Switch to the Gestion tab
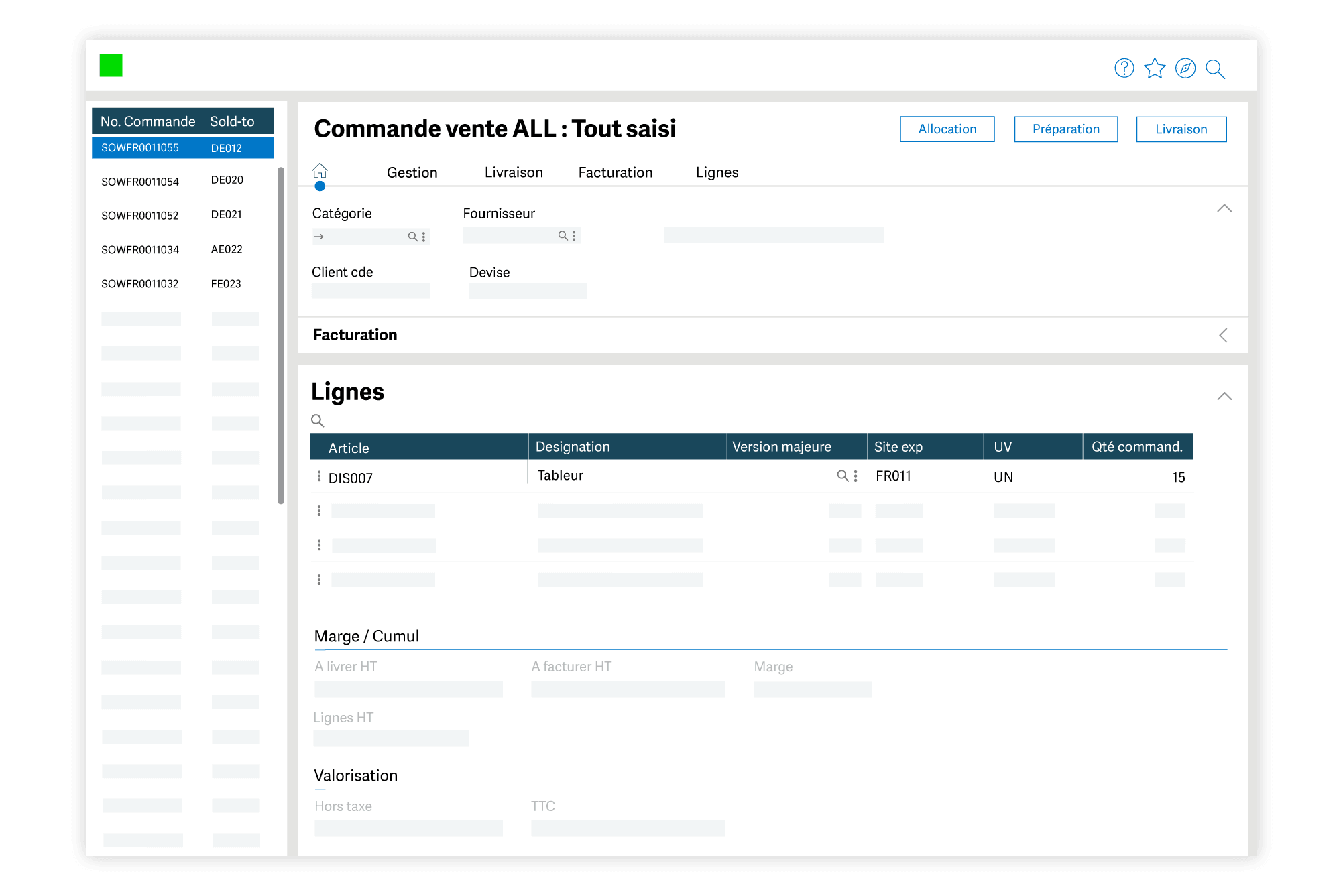1341x896 pixels. (x=412, y=173)
